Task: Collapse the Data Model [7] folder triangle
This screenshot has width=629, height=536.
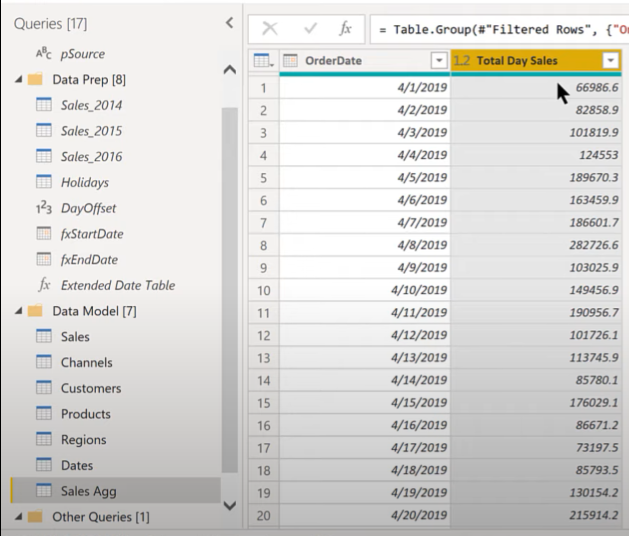Action: pos(18,311)
